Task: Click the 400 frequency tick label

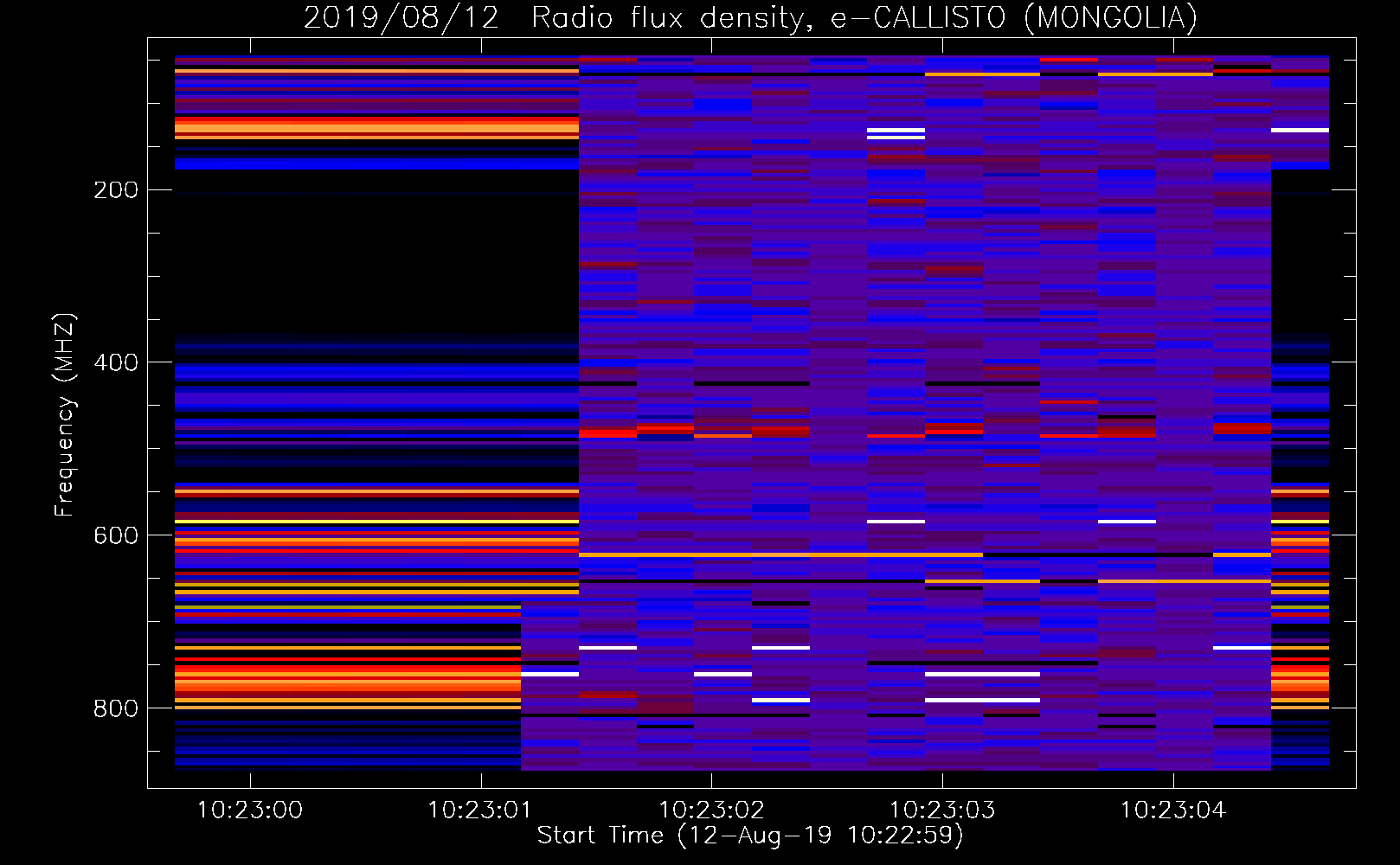Action: click(x=116, y=362)
